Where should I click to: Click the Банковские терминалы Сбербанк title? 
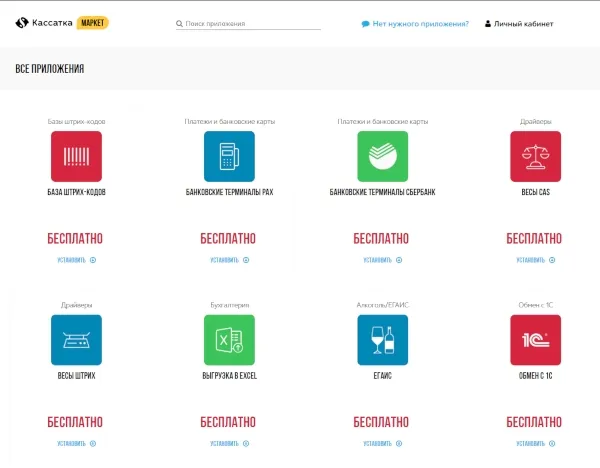(x=383, y=192)
